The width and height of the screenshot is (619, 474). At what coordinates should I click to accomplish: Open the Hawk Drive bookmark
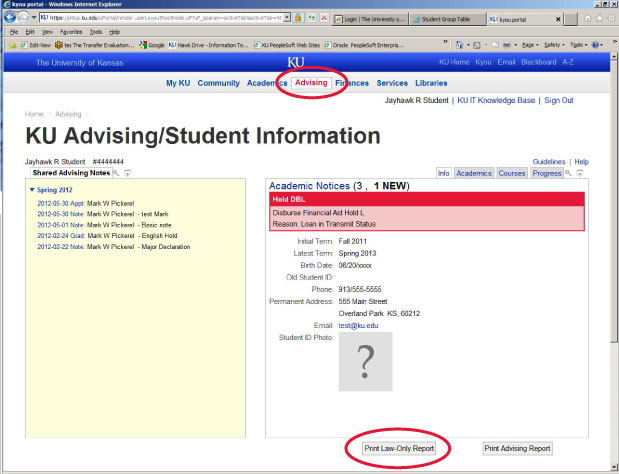click(x=208, y=45)
